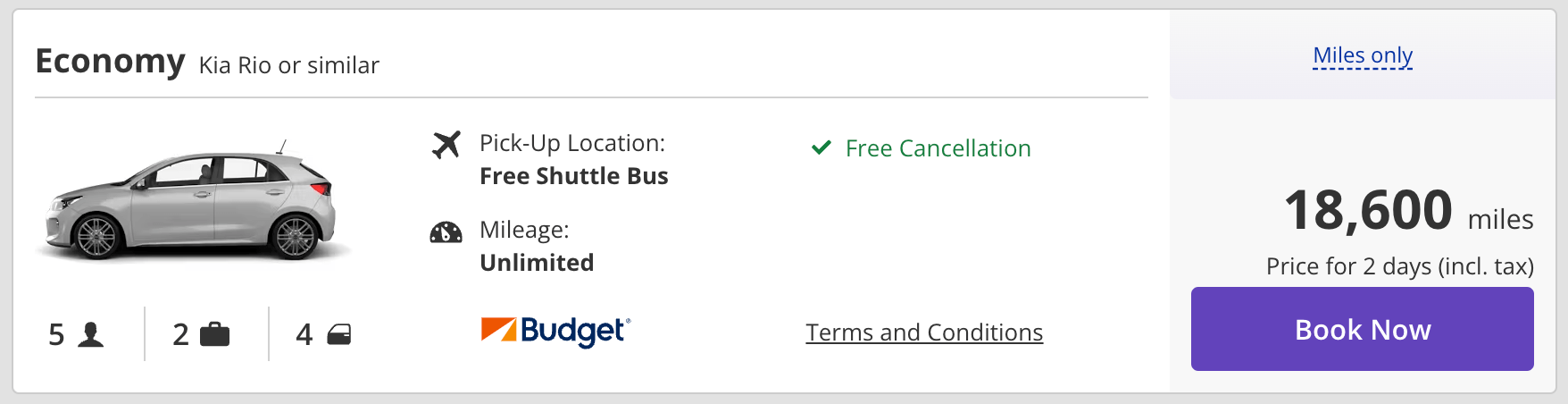Click the car door count icon

tap(339, 334)
